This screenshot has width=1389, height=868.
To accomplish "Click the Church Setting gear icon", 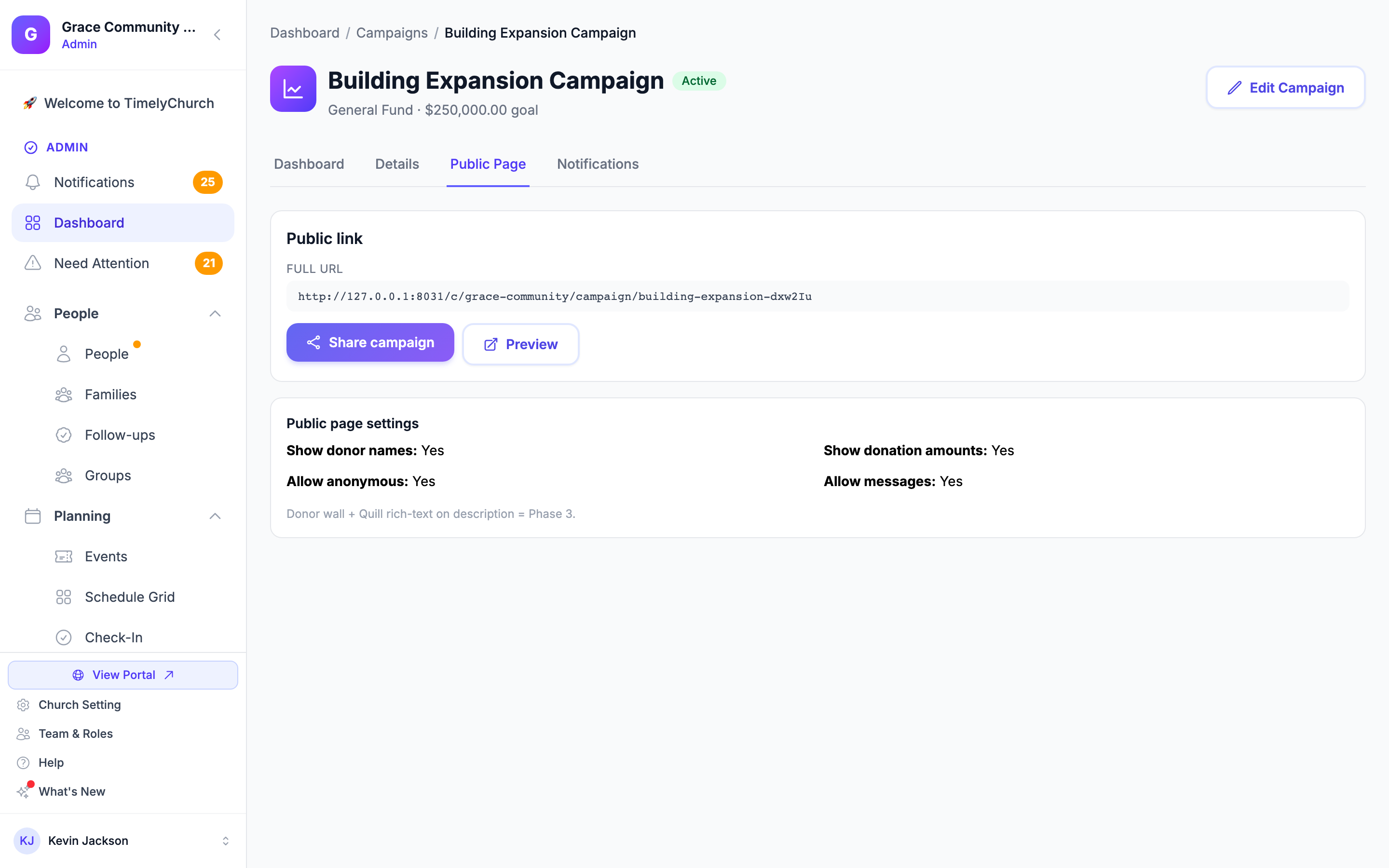I will tap(23, 705).
